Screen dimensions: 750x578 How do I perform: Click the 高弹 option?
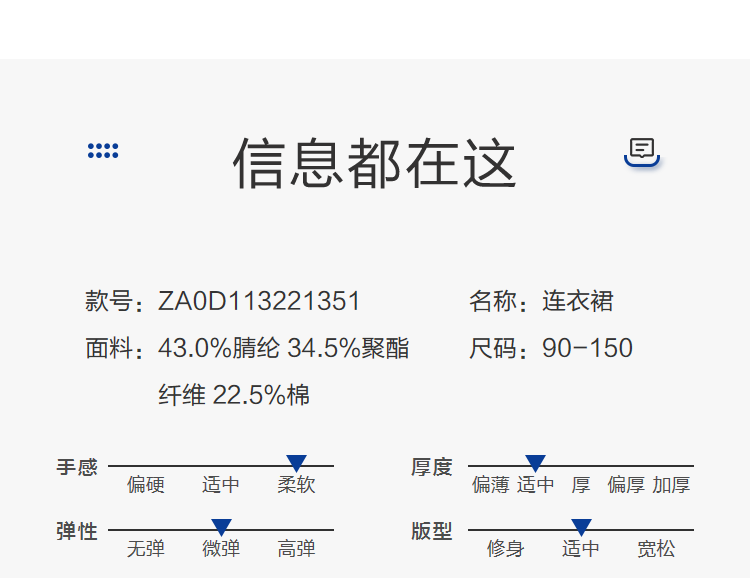(296, 549)
